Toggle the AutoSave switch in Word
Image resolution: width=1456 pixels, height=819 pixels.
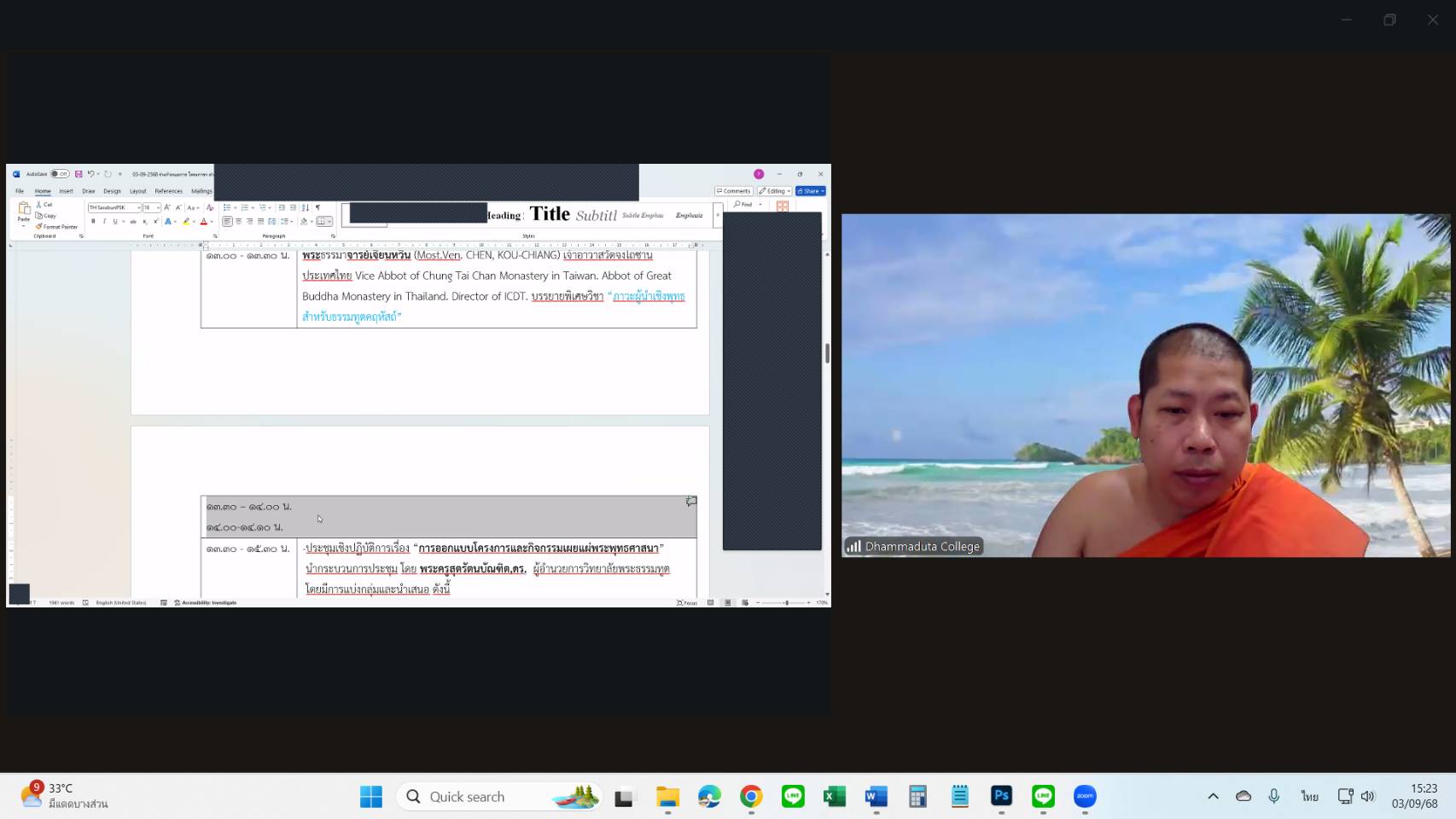[x=60, y=174]
